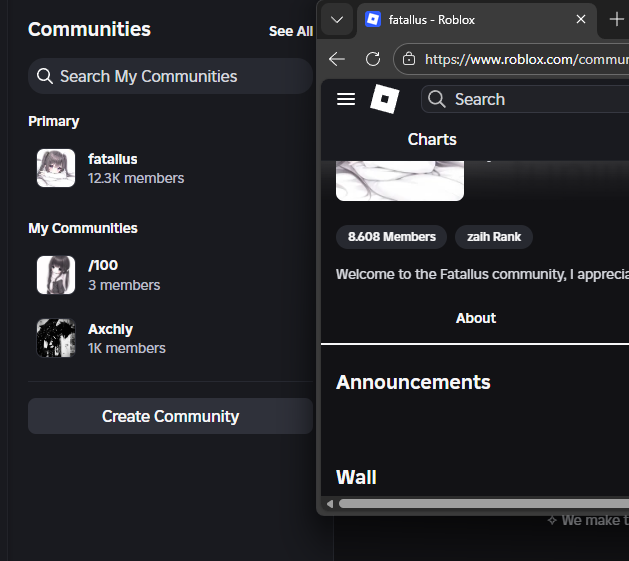Click the Welcome to the Fatallus community description

(482, 274)
